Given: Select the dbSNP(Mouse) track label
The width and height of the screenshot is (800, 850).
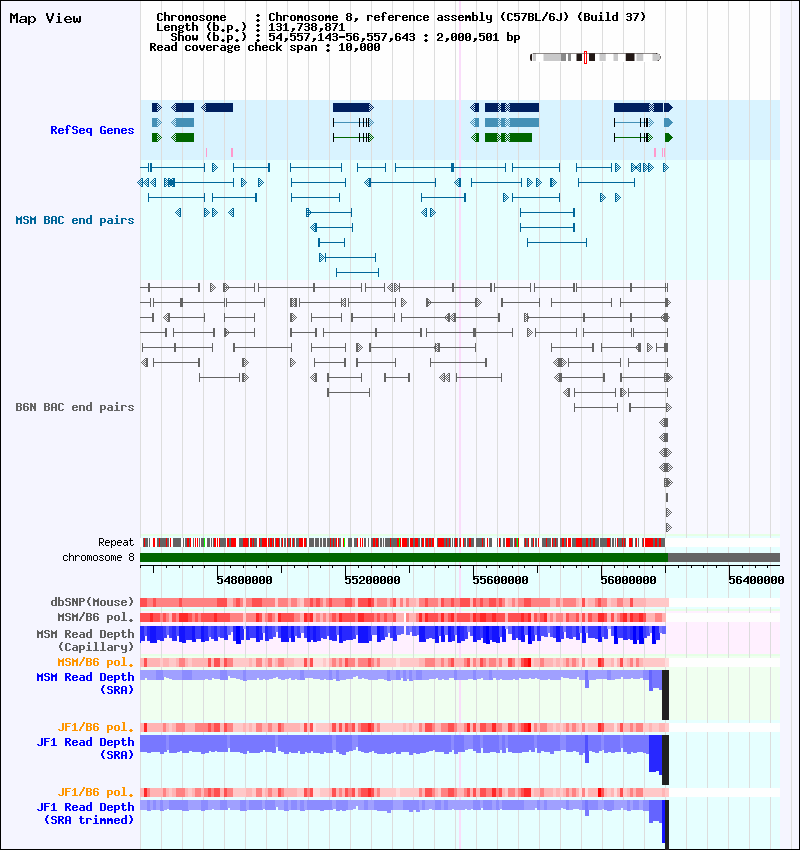Looking at the screenshot, I should [x=92, y=602].
